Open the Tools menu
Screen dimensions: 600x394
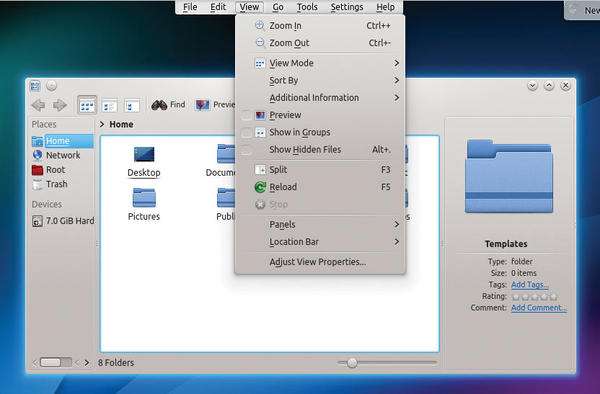(x=307, y=7)
